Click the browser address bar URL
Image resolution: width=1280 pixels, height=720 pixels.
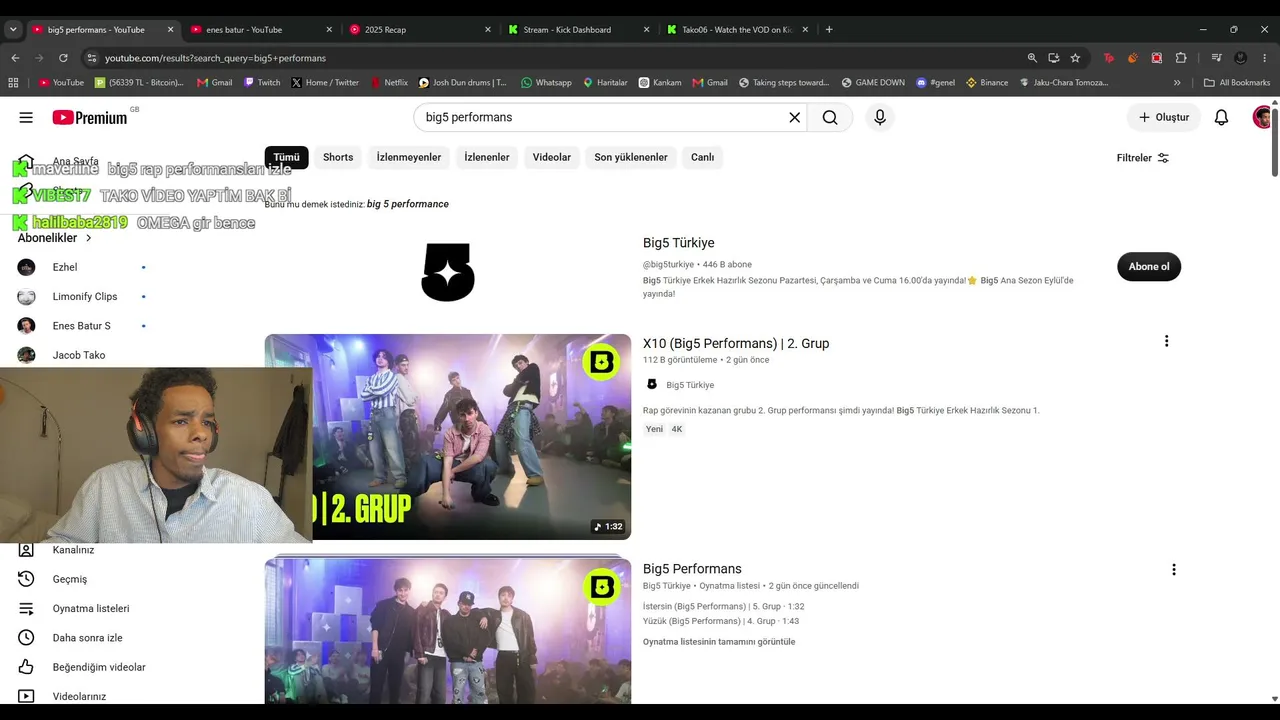[215, 58]
